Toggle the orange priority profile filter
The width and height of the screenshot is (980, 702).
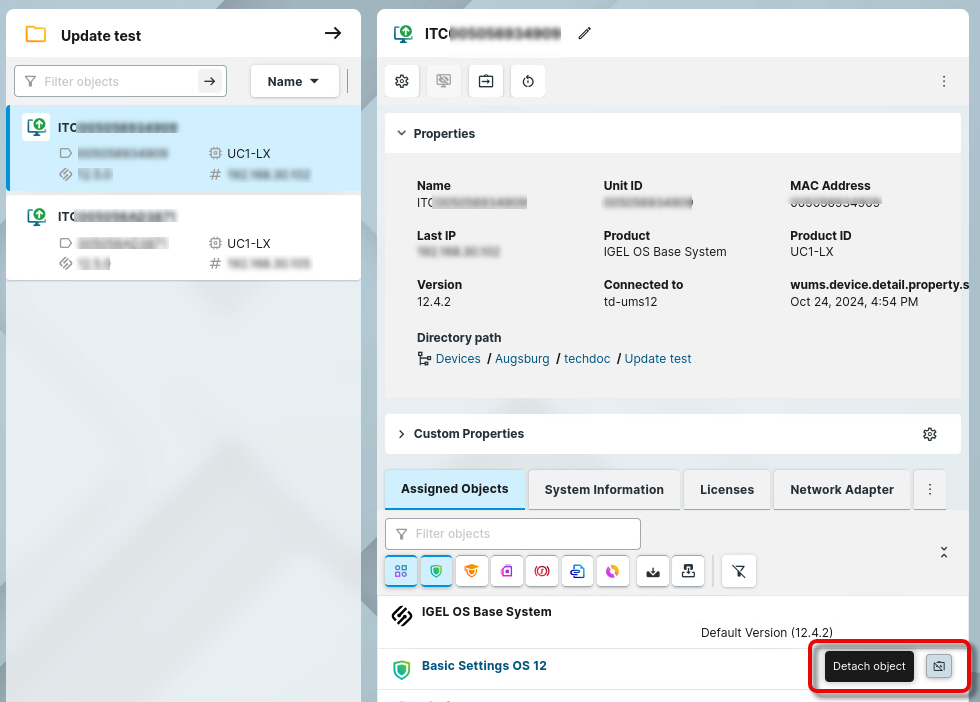471,571
